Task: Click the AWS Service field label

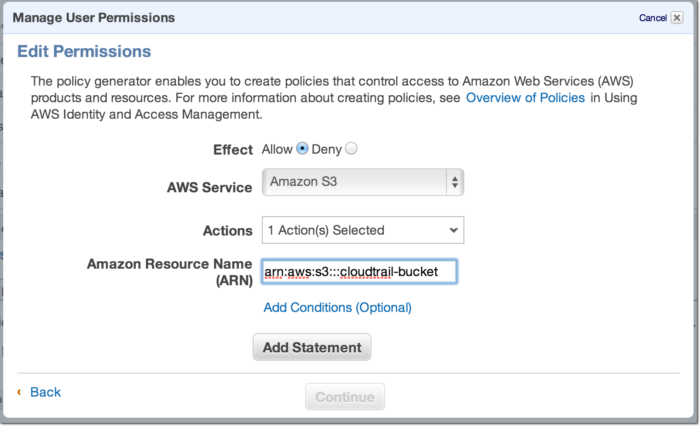Action: (209, 187)
